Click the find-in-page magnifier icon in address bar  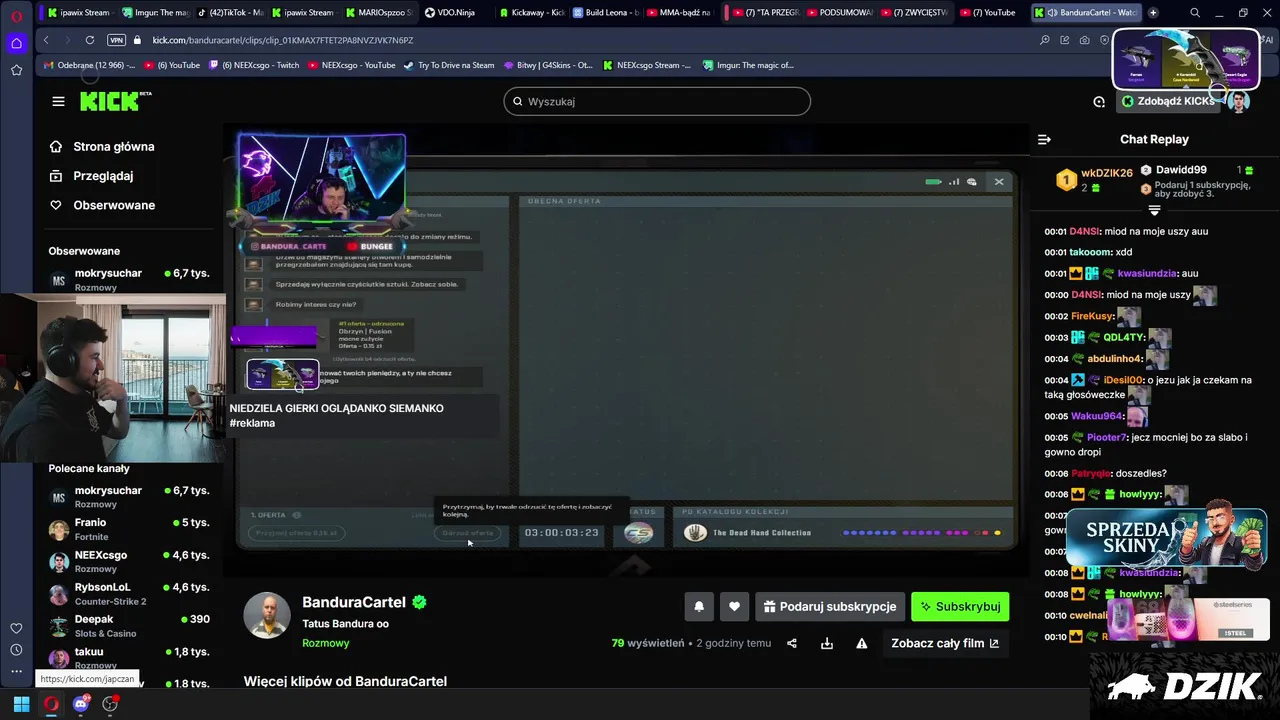click(x=1045, y=40)
